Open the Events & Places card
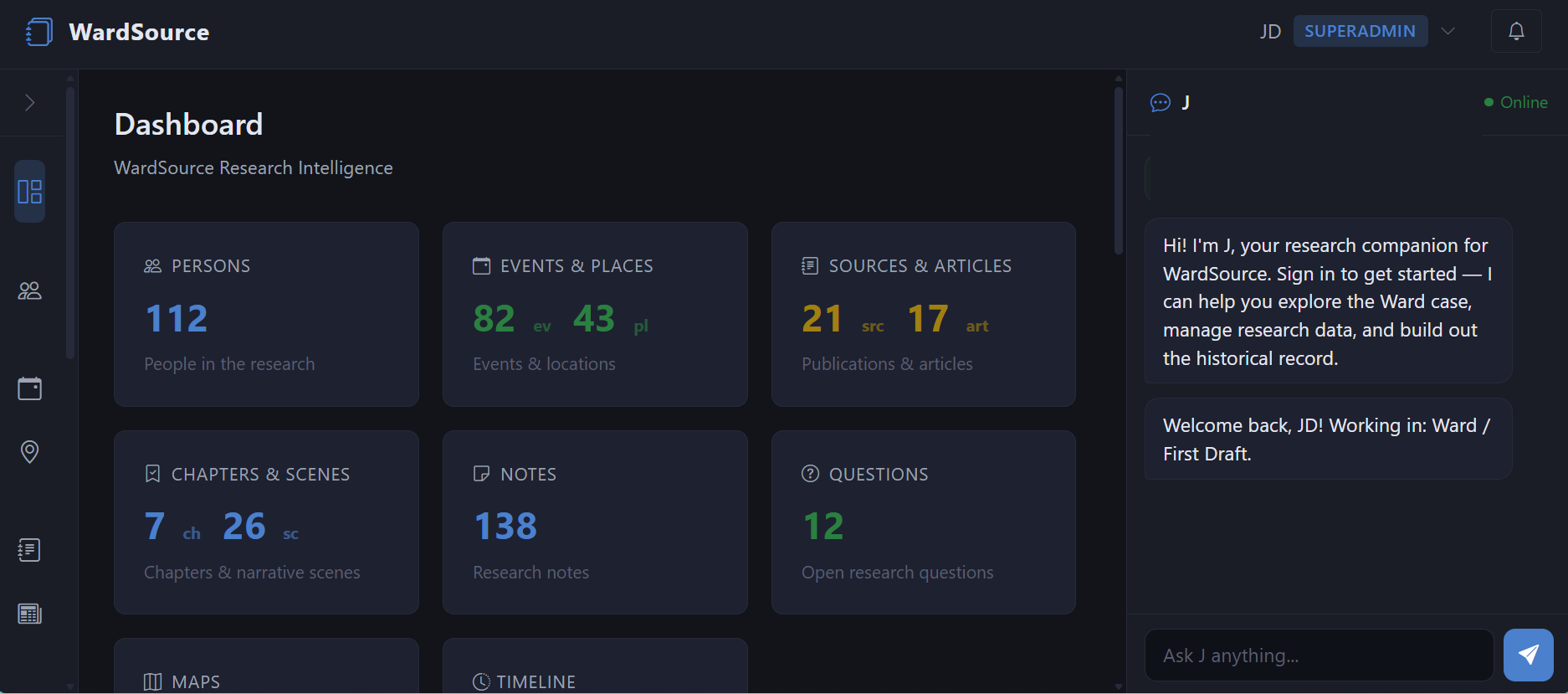Image resolution: width=1568 pixels, height=694 pixels. click(595, 314)
